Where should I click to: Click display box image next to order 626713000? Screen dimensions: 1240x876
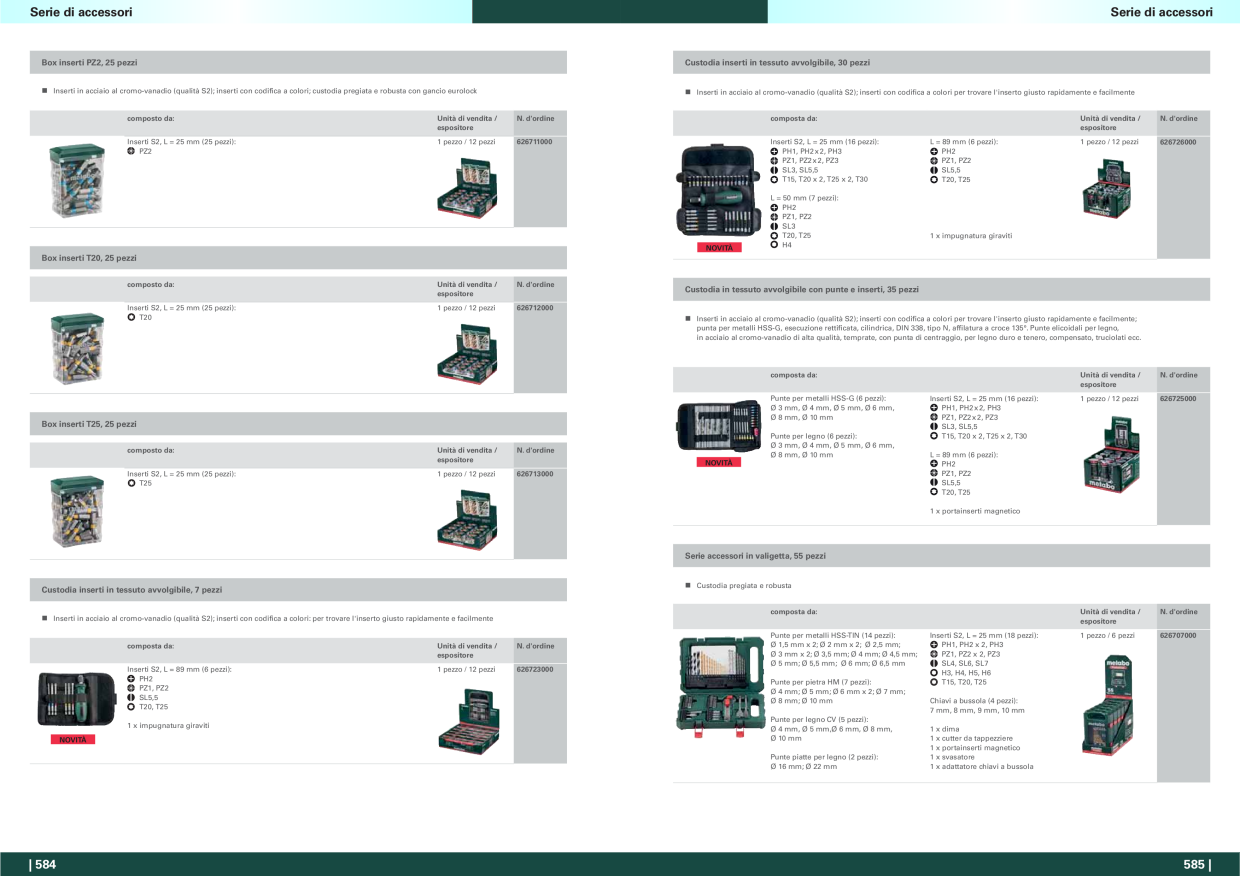tap(467, 519)
